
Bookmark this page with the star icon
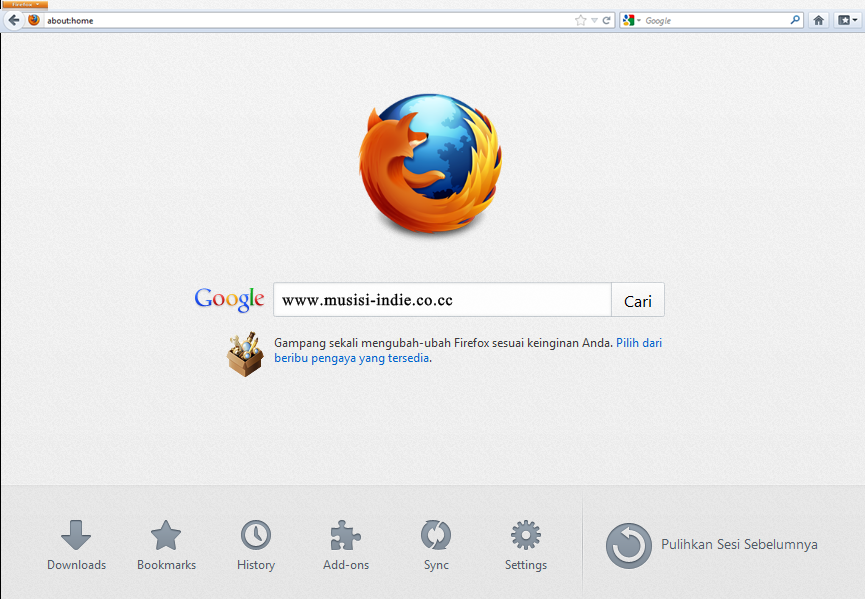(x=580, y=20)
